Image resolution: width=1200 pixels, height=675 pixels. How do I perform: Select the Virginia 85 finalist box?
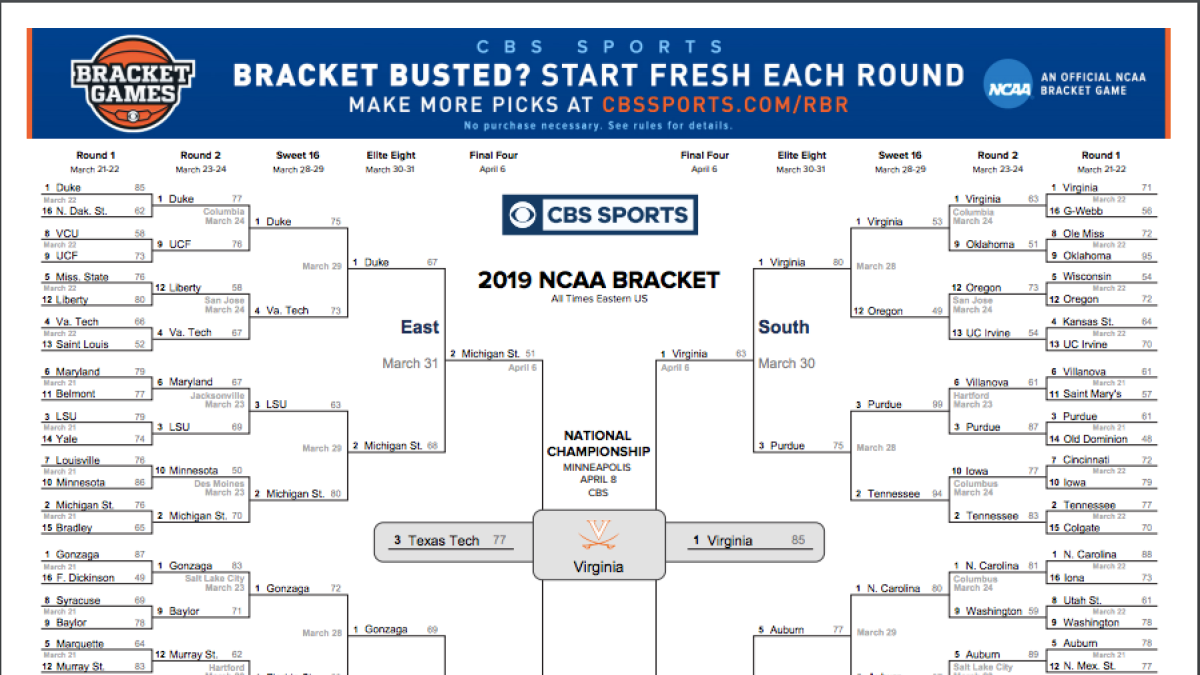[745, 541]
